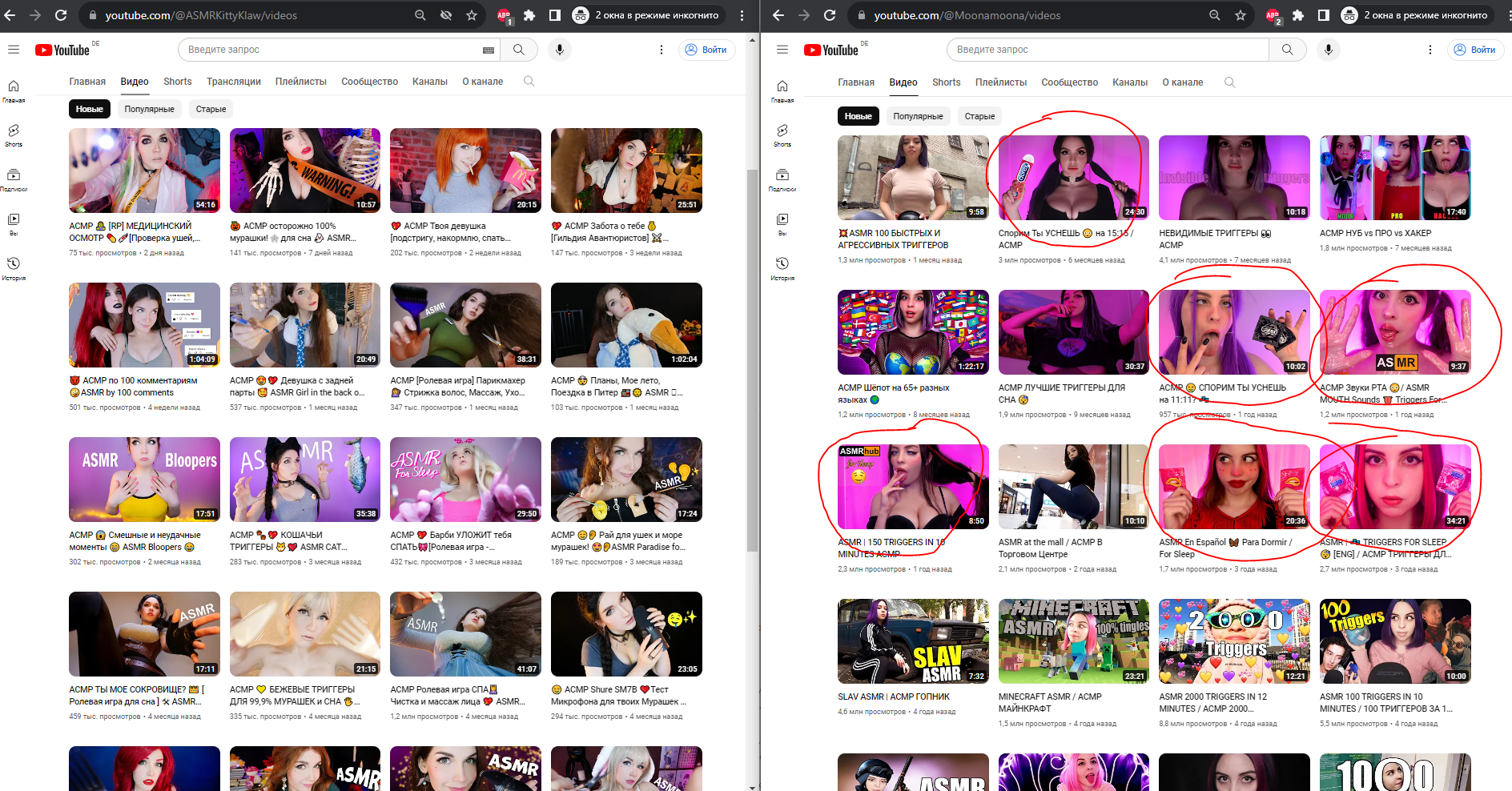Click on-screen keyboard icon in left search box
The width and height of the screenshot is (1512, 791).
(489, 50)
